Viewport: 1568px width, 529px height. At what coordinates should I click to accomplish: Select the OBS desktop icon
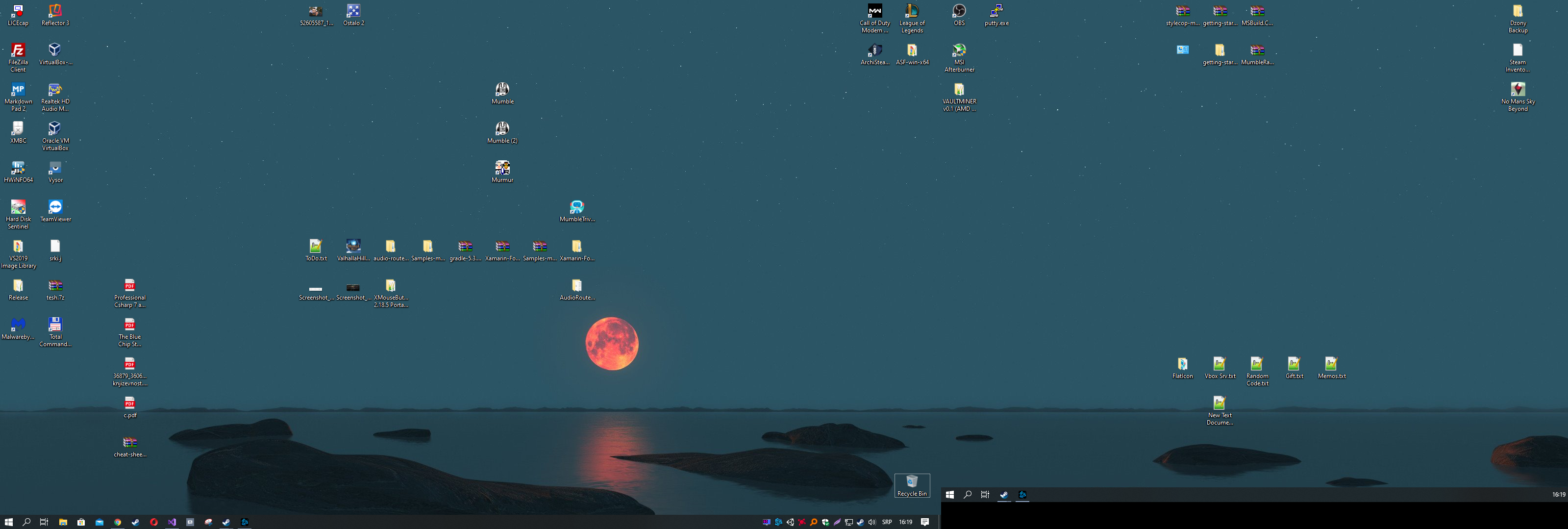[959, 15]
